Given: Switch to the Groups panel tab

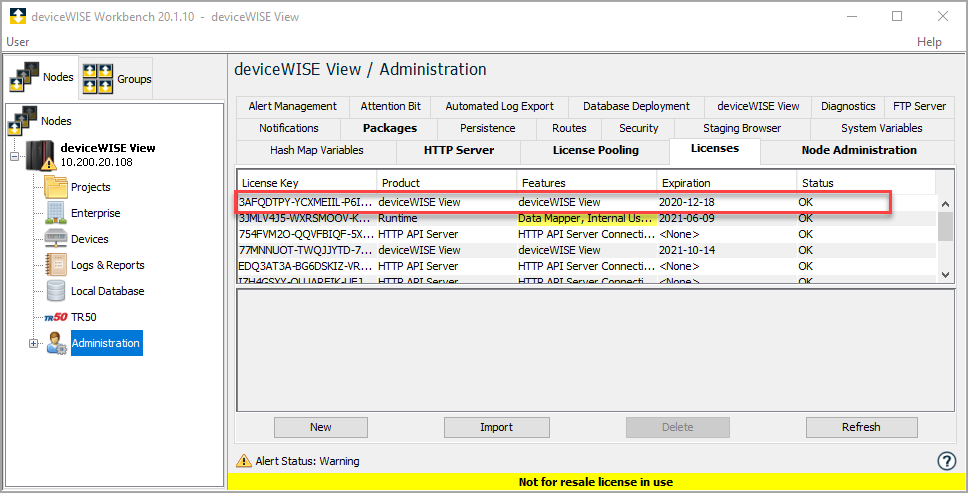Looking at the screenshot, I should tap(117, 78).
